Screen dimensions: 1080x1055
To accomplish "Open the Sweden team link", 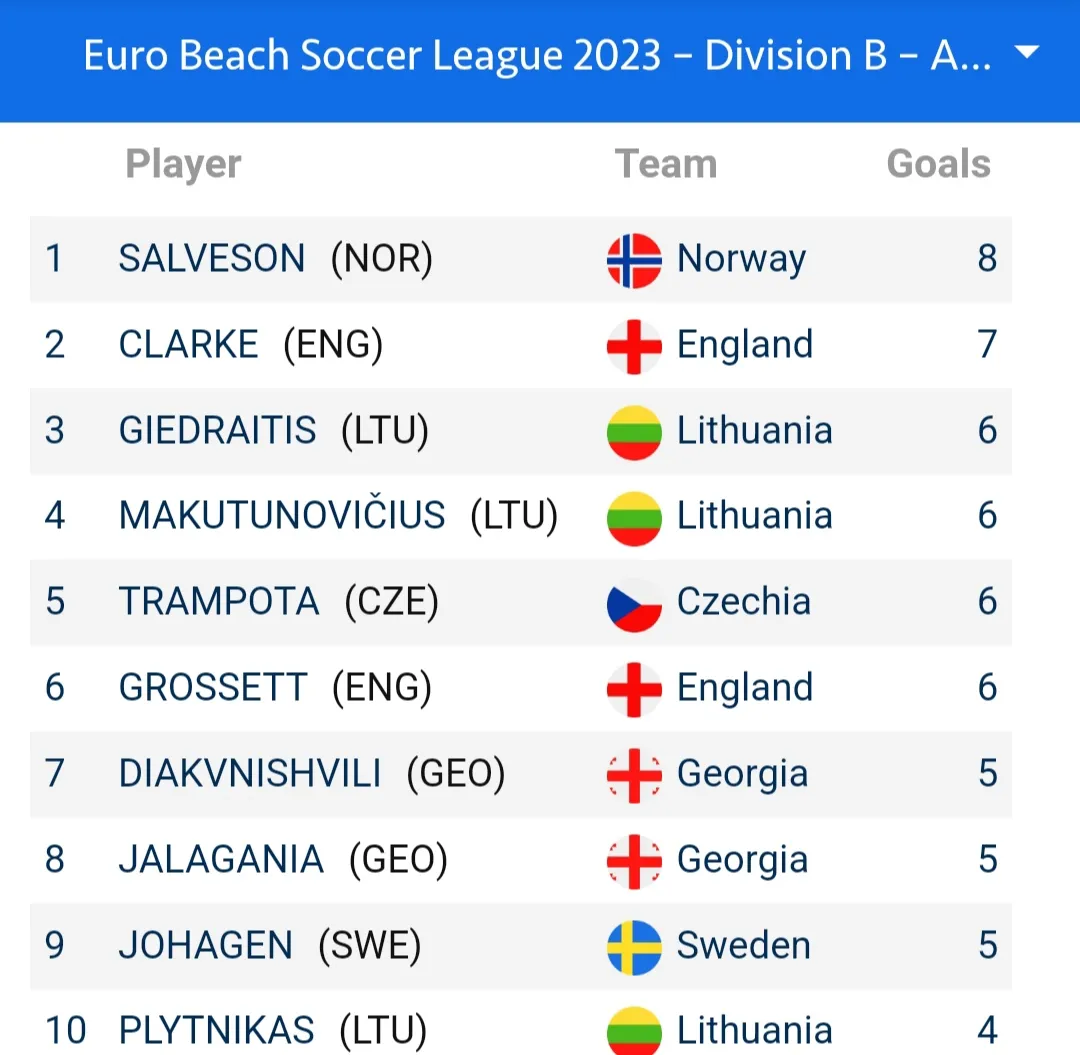I will (x=743, y=946).
